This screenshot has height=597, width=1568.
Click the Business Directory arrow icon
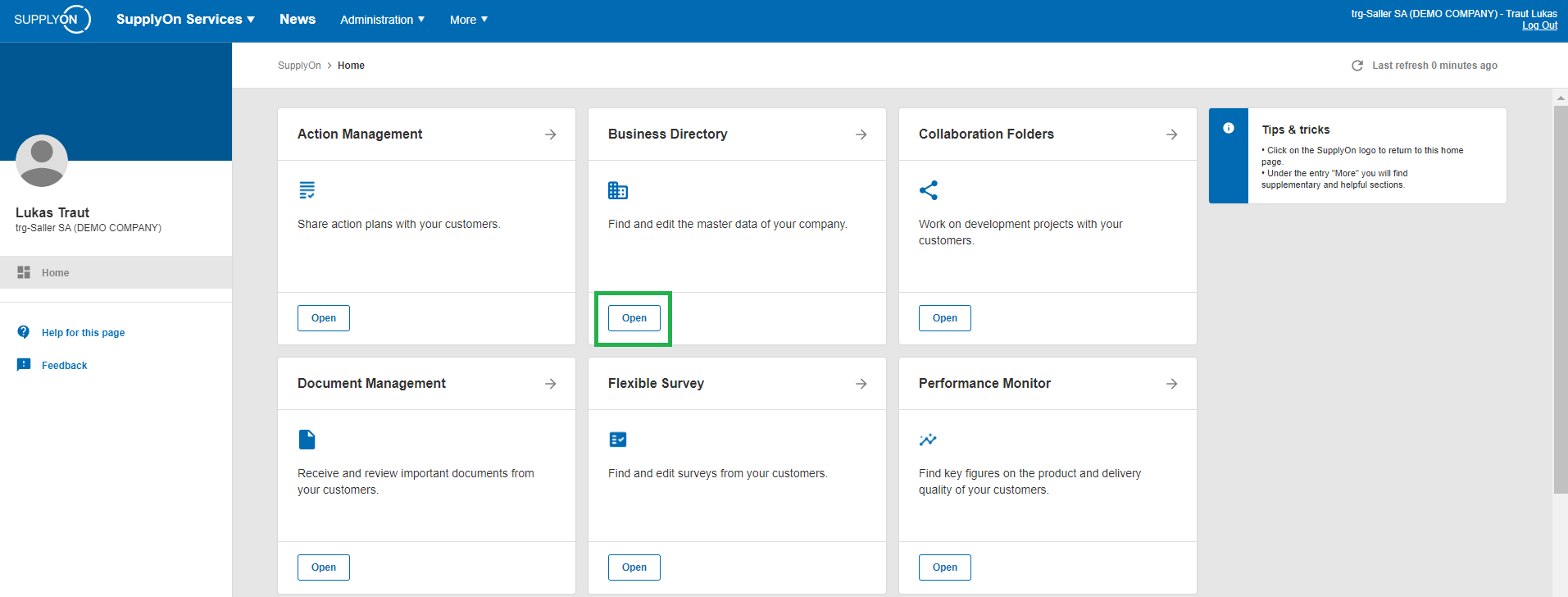point(861,134)
